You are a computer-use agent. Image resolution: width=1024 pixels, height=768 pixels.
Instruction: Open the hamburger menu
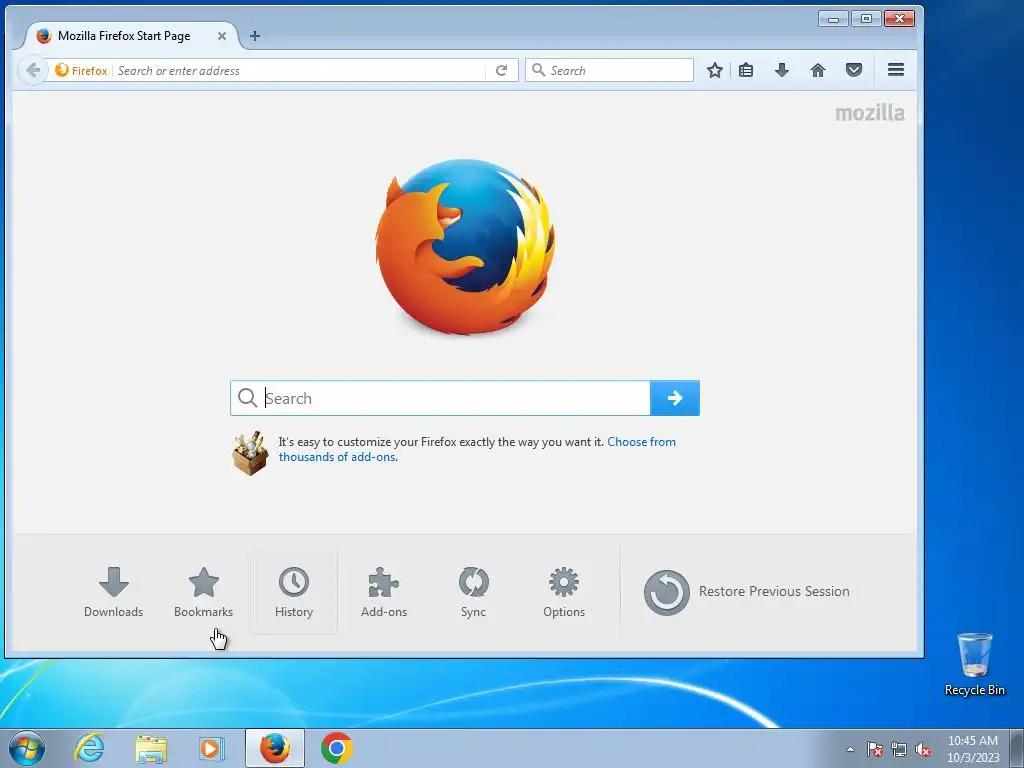(896, 69)
